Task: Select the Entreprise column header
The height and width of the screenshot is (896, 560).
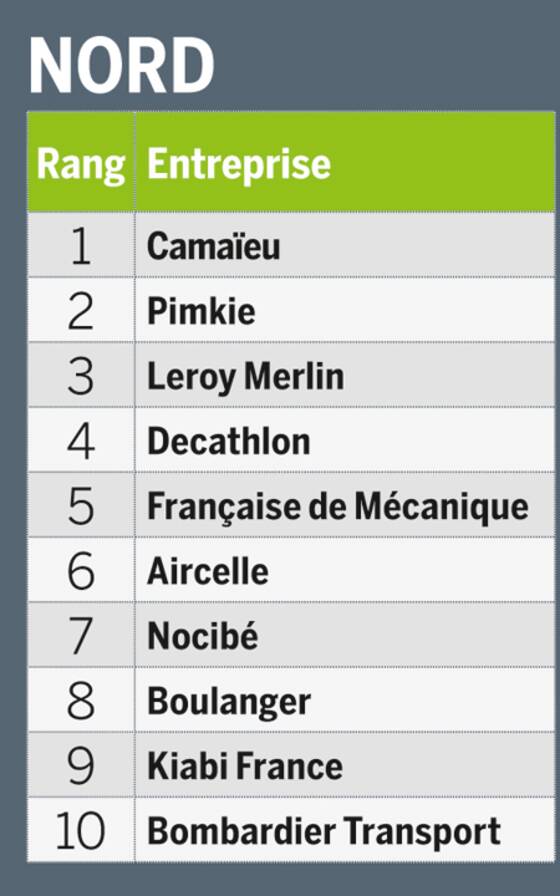Action: (x=239, y=165)
